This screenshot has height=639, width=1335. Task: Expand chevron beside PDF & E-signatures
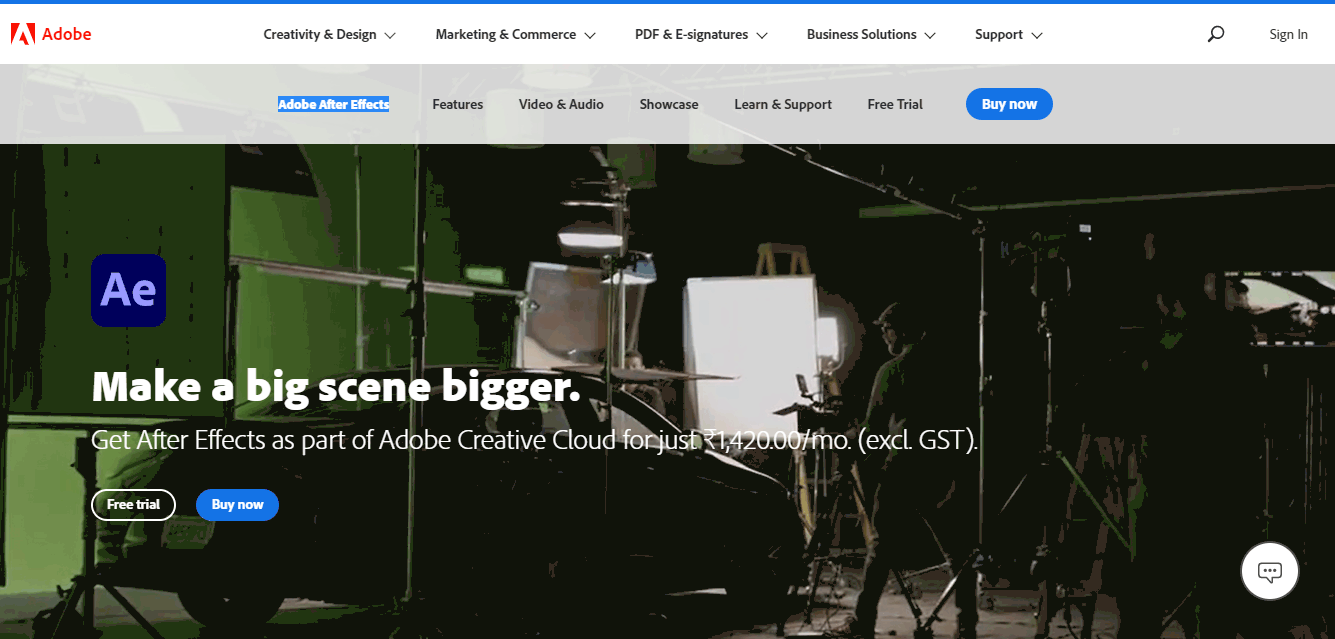(x=762, y=35)
